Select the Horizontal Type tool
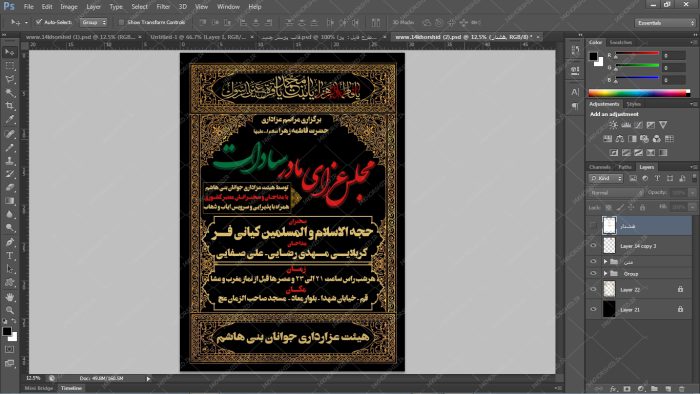The height and width of the screenshot is (394, 700). [9, 256]
